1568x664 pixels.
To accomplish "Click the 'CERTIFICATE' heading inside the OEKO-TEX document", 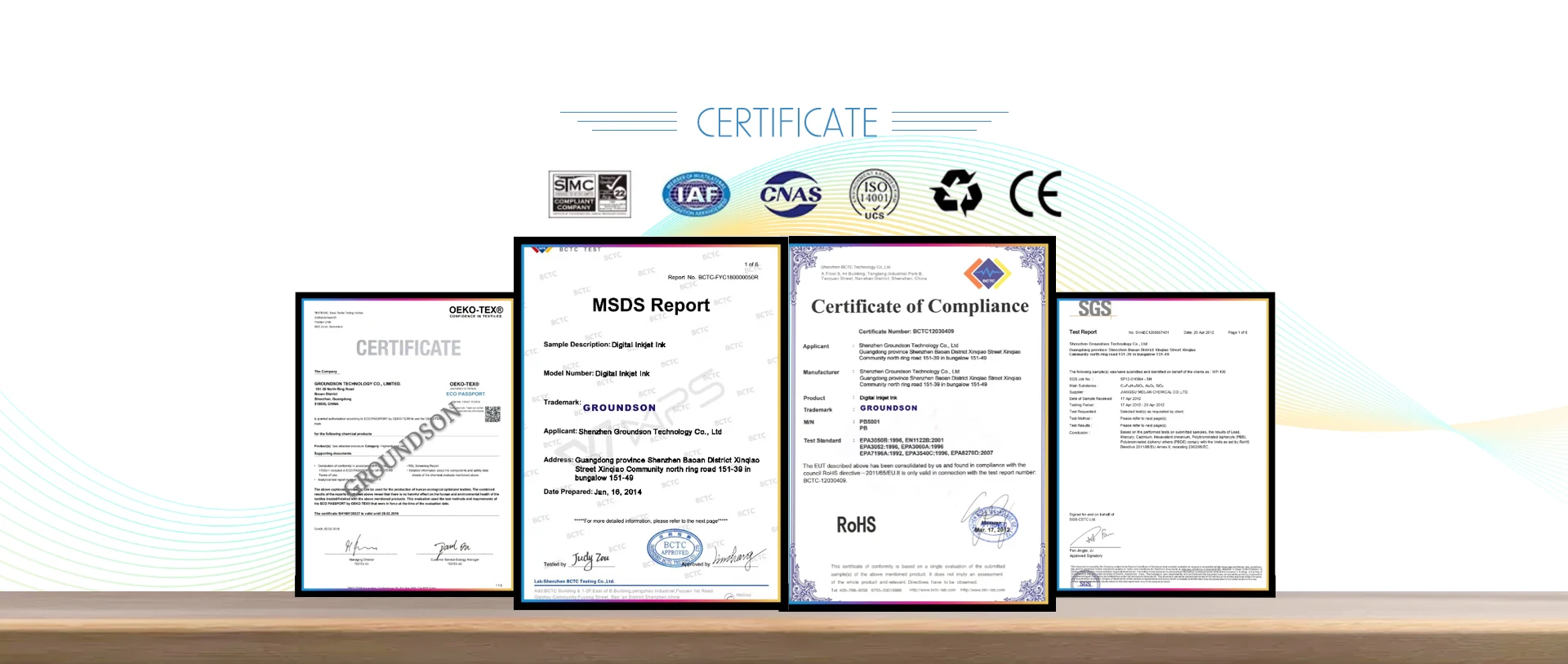I will tap(408, 349).
